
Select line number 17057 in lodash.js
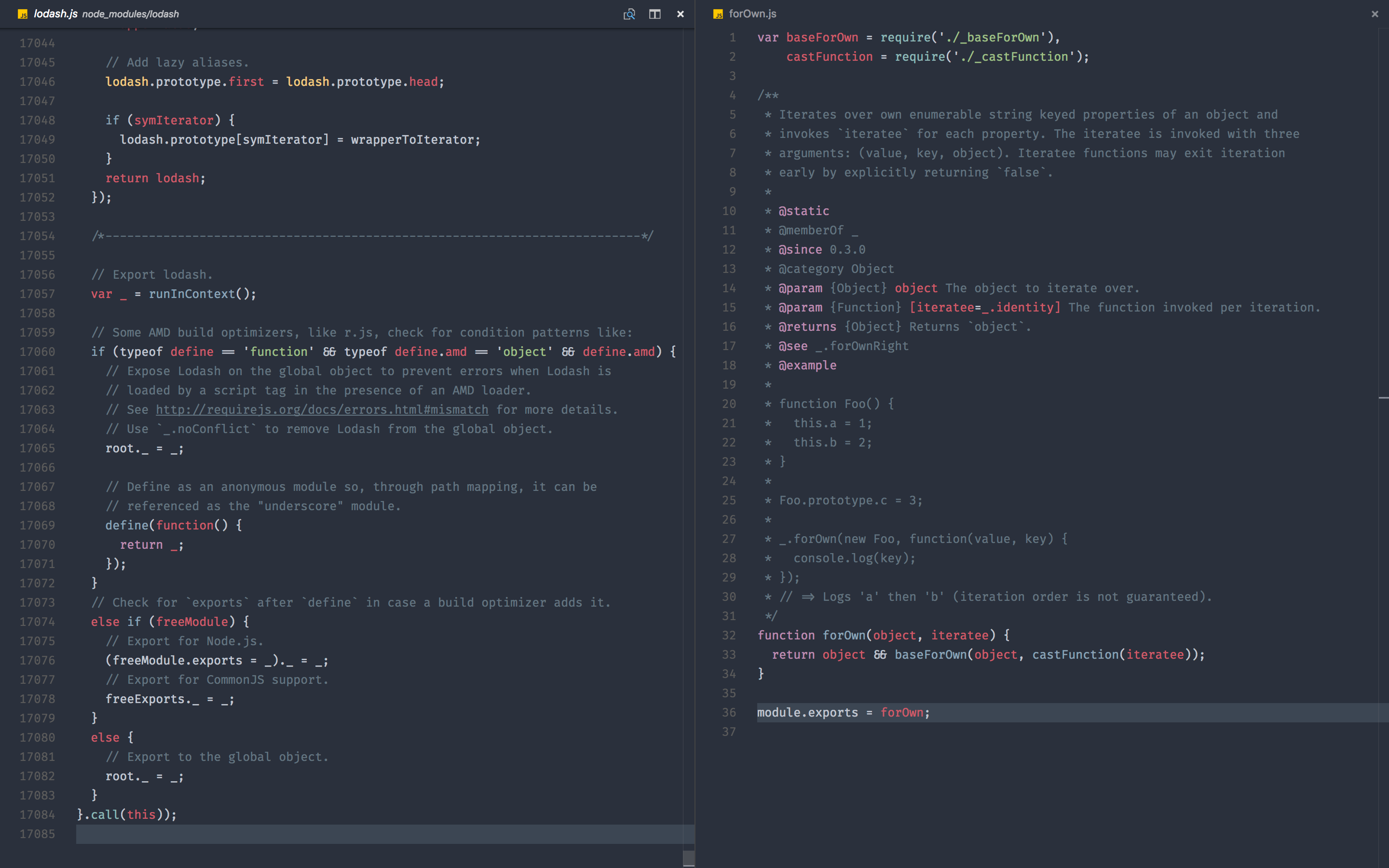[37, 293]
